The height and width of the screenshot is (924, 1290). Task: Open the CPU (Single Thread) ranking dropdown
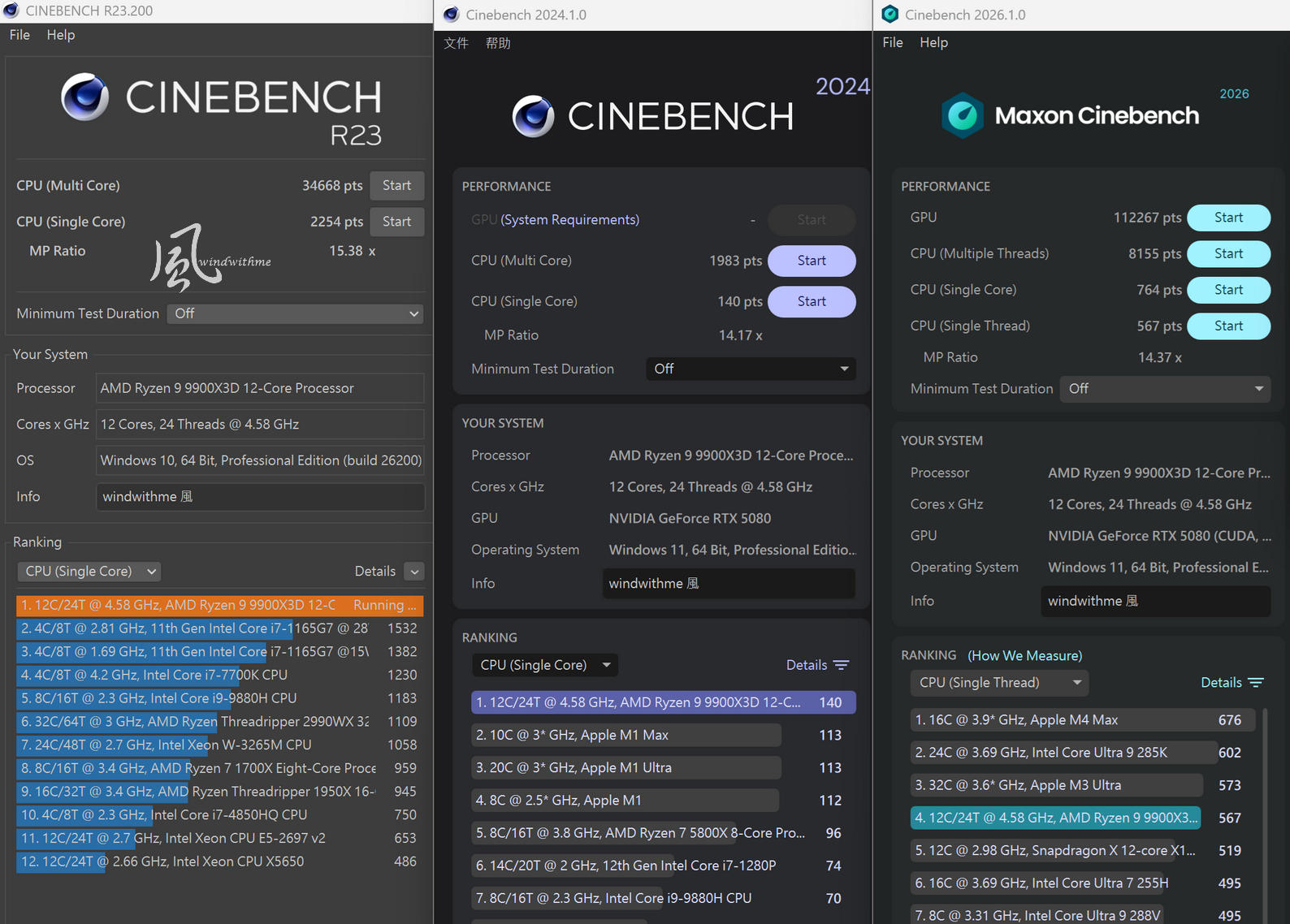pos(999,683)
